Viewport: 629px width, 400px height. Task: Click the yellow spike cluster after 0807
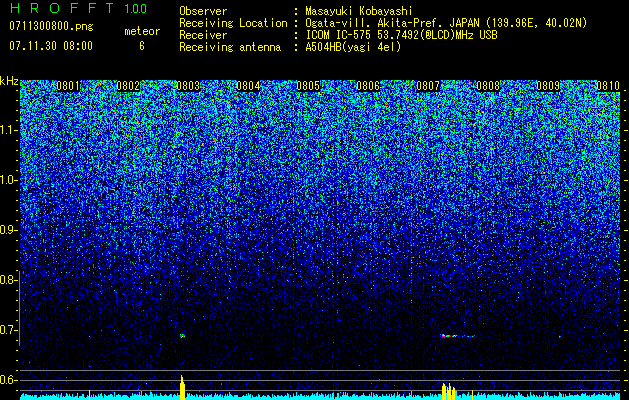[x=449, y=392]
